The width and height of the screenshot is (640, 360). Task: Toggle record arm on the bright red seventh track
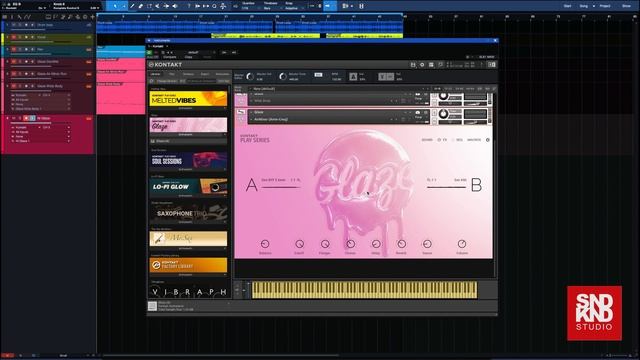pos(26,118)
